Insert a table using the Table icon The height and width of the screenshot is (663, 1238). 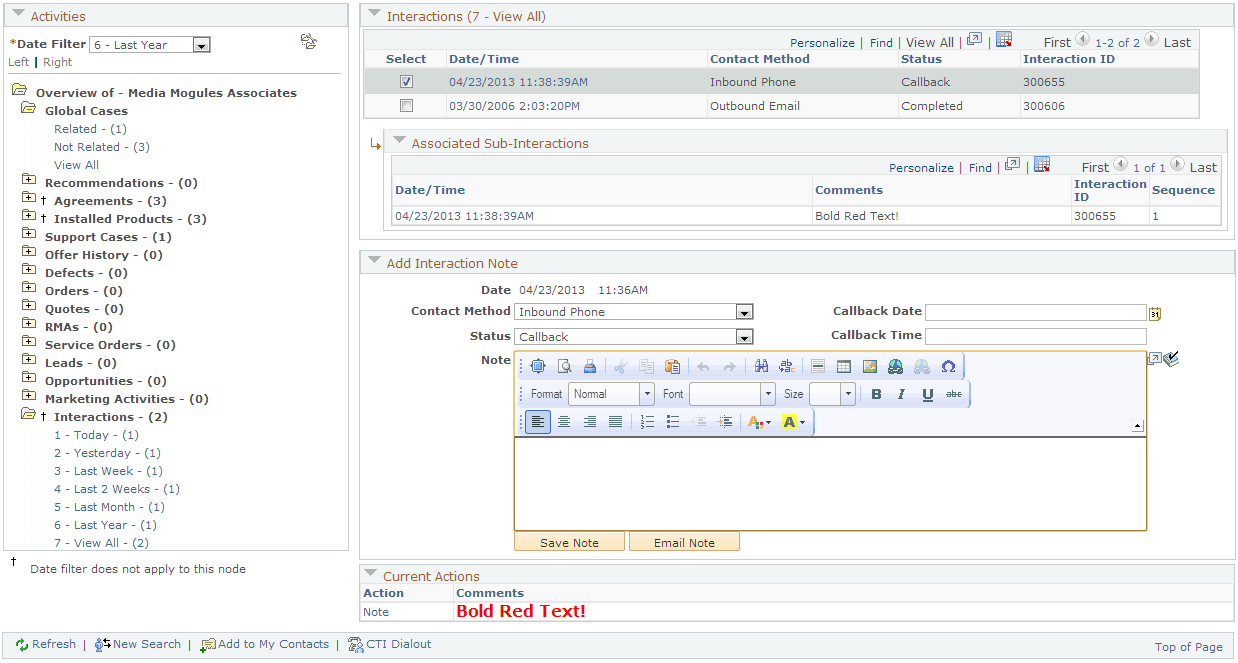click(x=844, y=366)
